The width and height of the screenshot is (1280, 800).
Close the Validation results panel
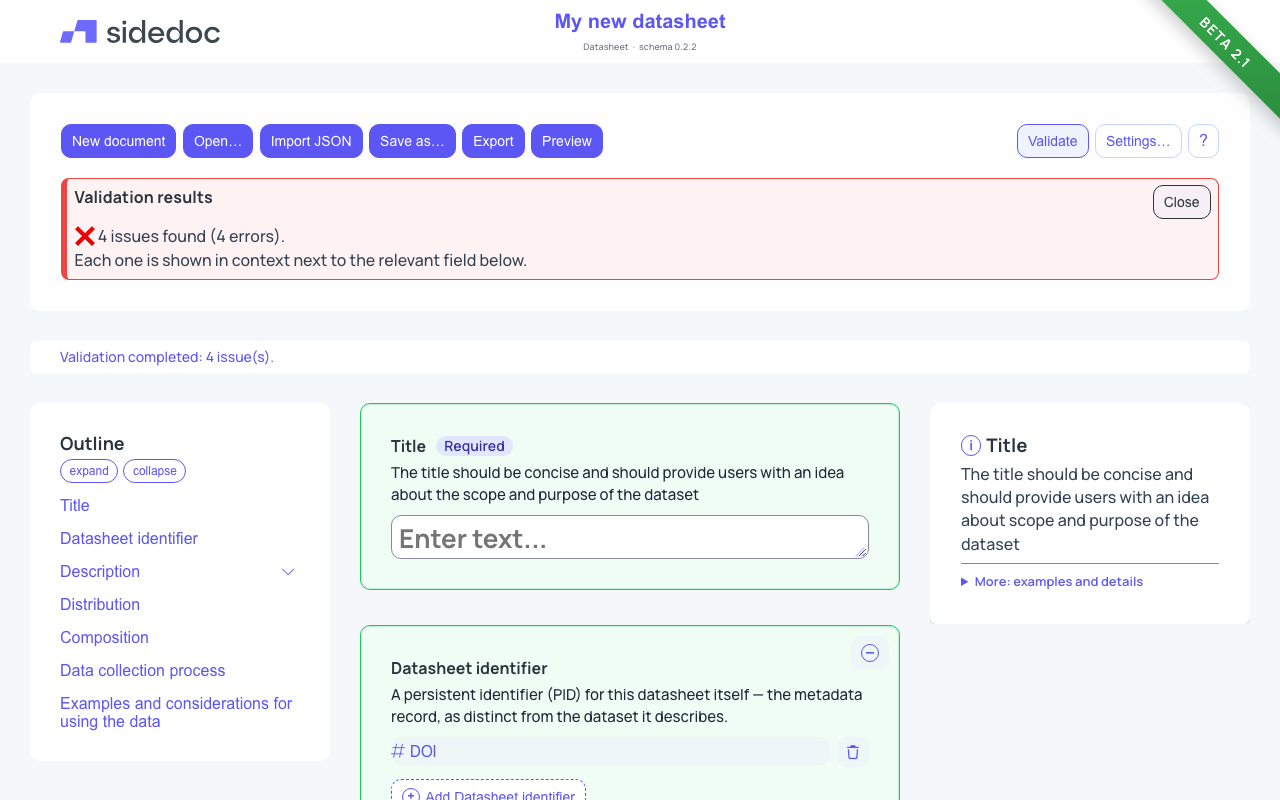tap(1181, 202)
